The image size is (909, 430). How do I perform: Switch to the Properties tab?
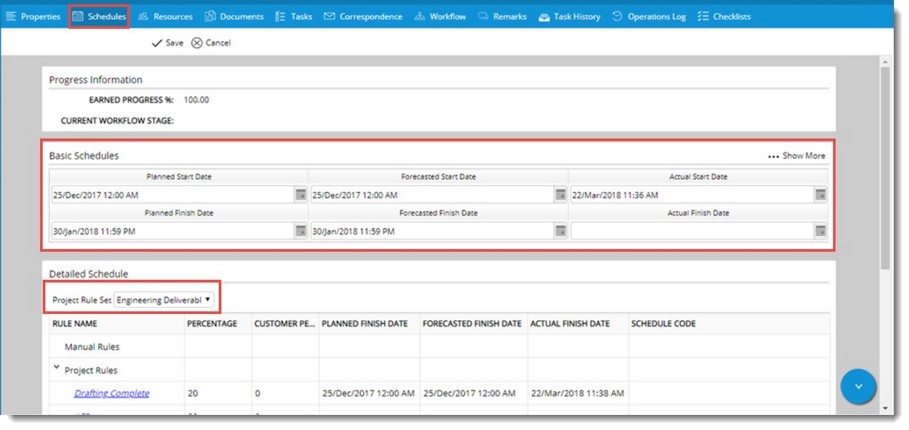pos(33,16)
